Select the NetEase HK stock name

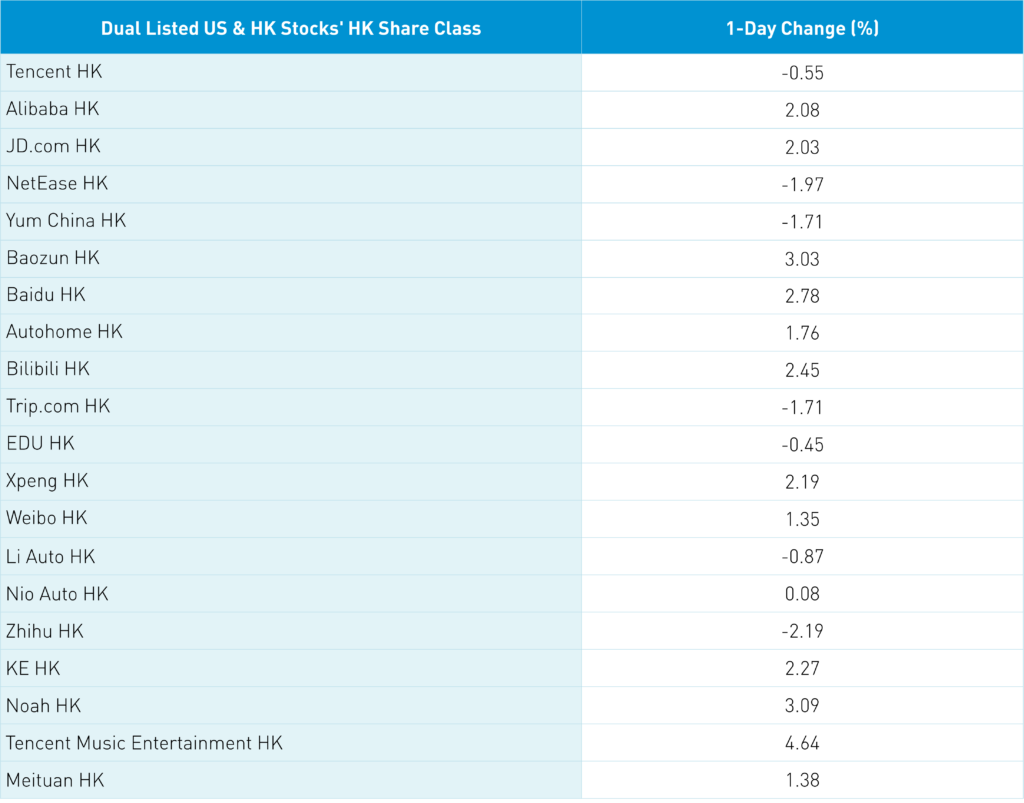coord(57,183)
